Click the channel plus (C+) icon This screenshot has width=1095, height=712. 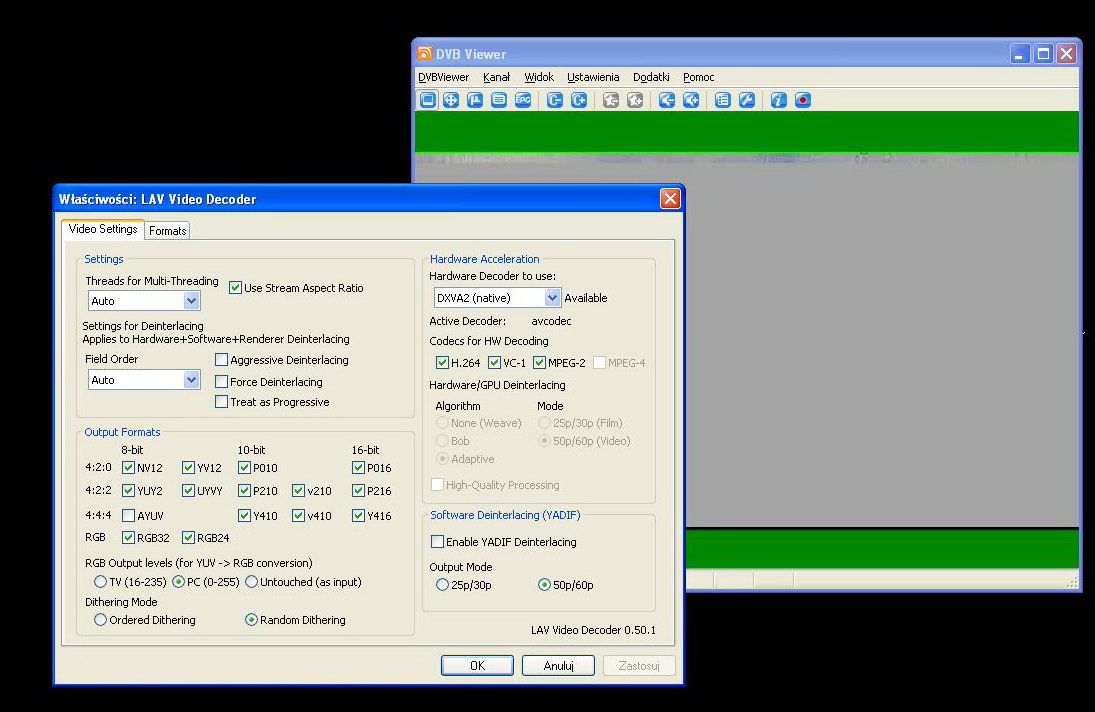tap(578, 100)
